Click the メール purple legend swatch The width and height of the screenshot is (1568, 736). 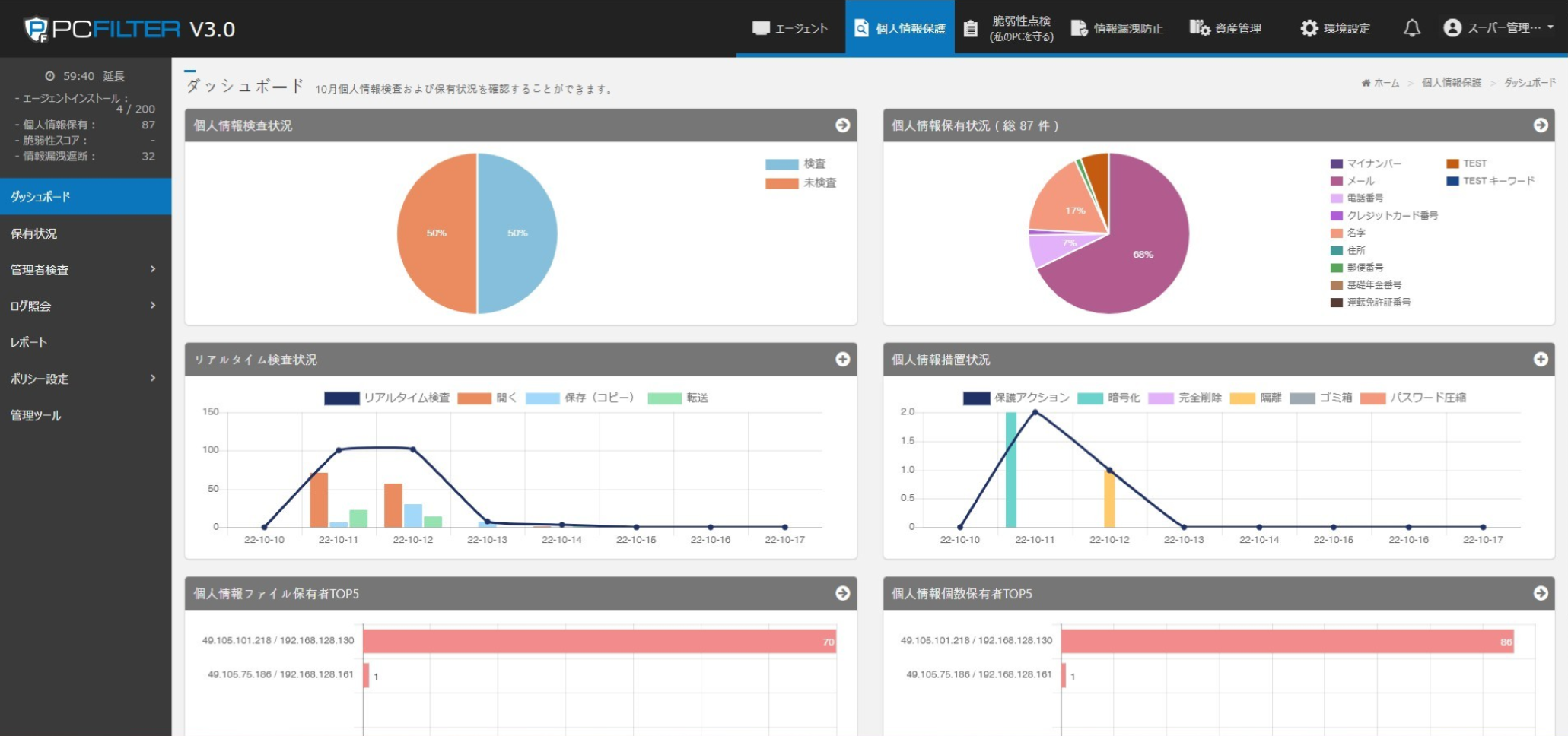point(1336,181)
